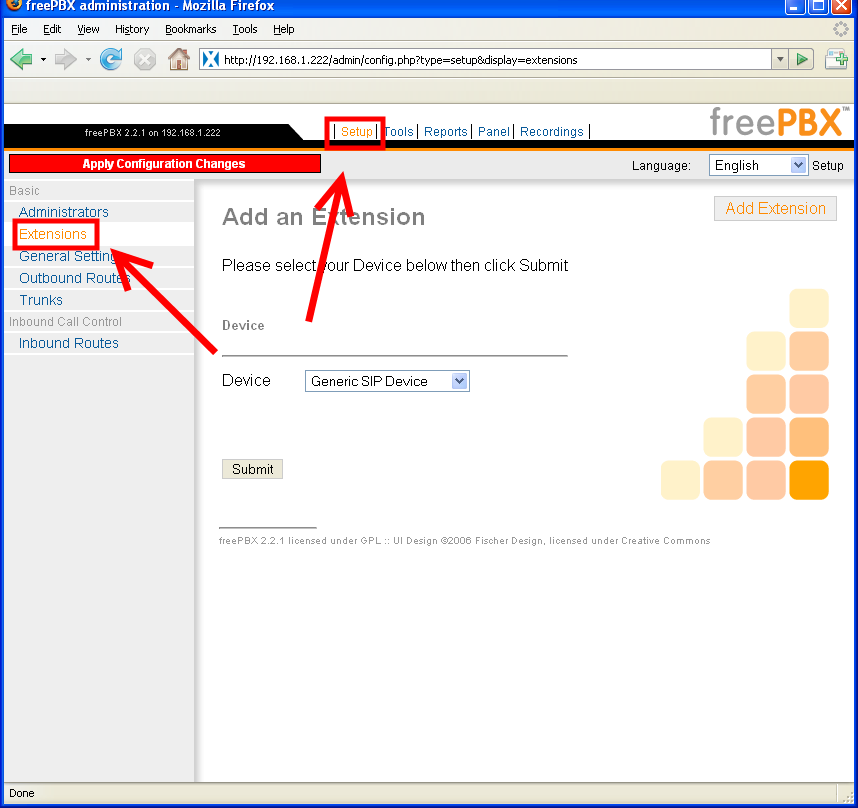This screenshot has height=808, width=858.
Task: Click the 'Inbound Call Control' sidebar heading
Action: point(66,322)
